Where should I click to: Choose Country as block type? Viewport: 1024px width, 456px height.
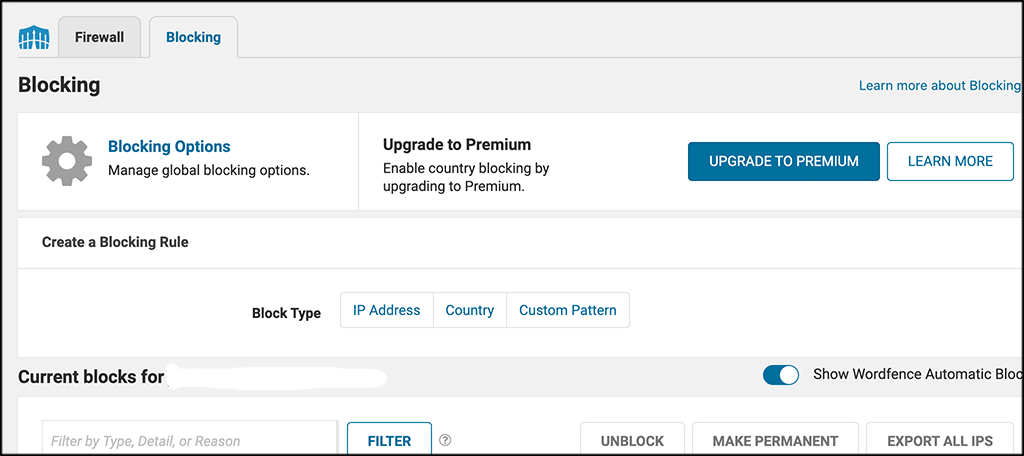click(470, 310)
